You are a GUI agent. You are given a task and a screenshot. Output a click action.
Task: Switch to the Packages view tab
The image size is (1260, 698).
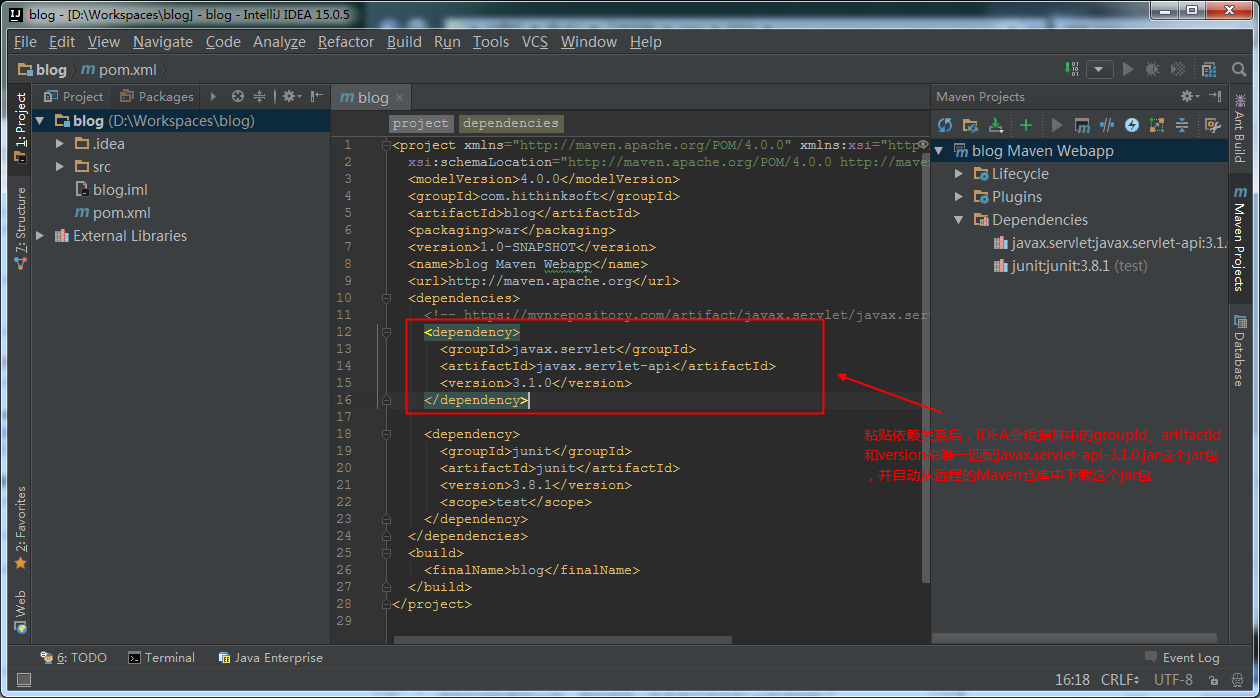click(x=157, y=97)
